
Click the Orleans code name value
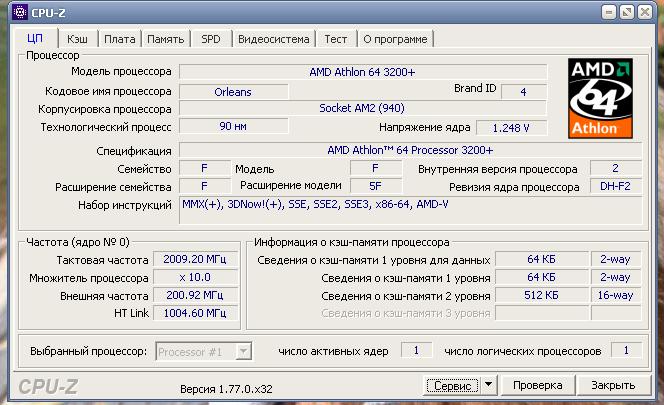pos(233,92)
